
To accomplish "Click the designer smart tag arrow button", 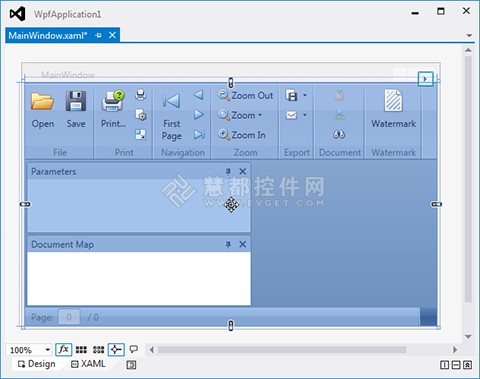I will tap(425, 79).
